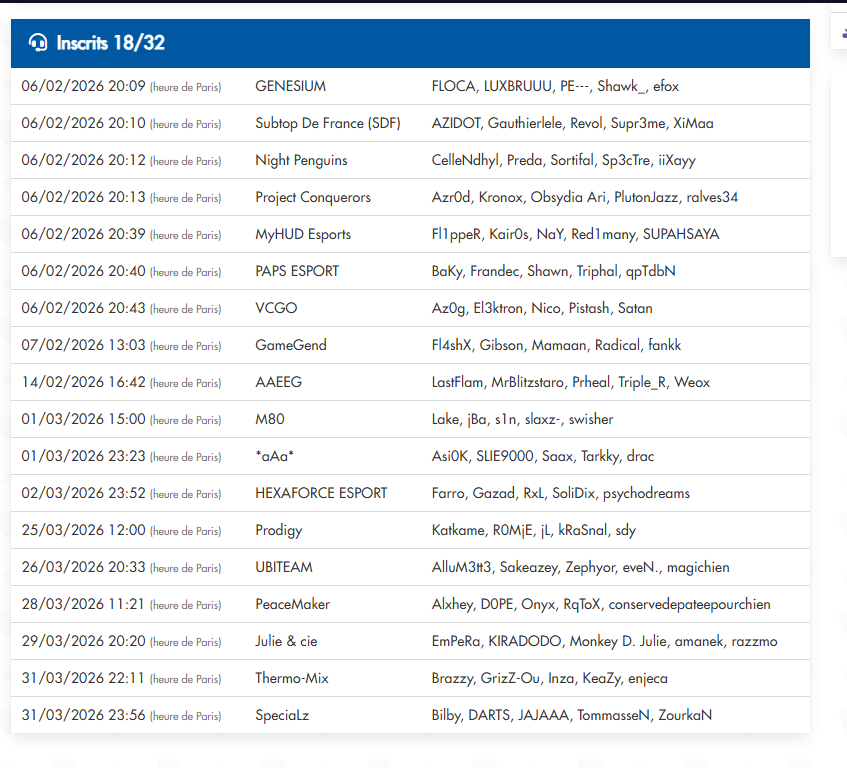Select the date 06/02/2026 20:13
This screenshot has width=847, height=768.
point(83,197)
